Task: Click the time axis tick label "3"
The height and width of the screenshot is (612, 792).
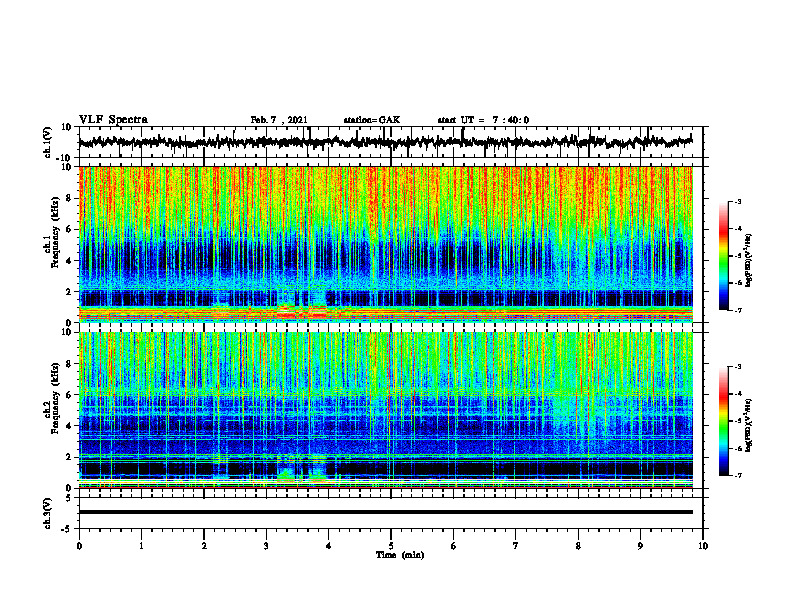Action: click(x=266, y=546)
